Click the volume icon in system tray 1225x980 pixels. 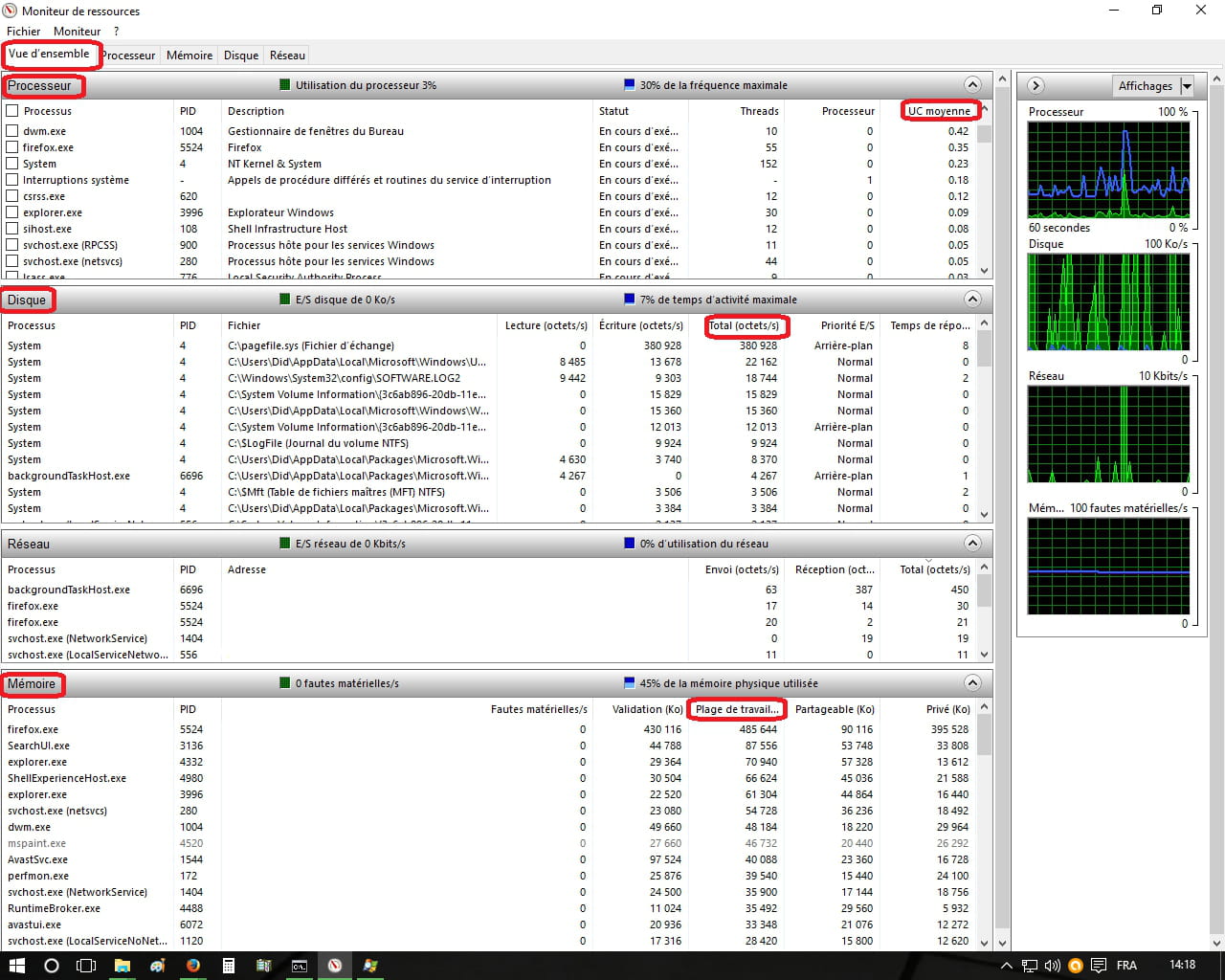point(1053,965)
